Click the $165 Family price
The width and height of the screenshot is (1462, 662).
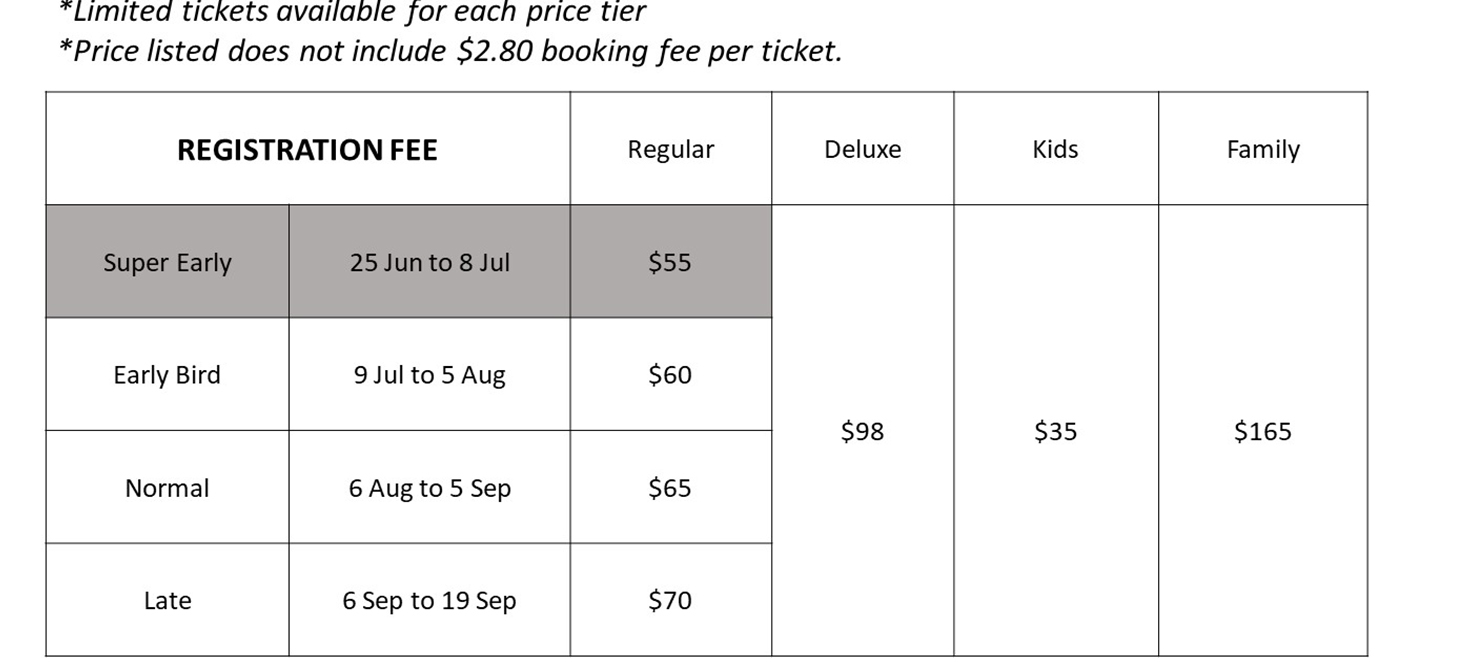[x=1263, y=431]
